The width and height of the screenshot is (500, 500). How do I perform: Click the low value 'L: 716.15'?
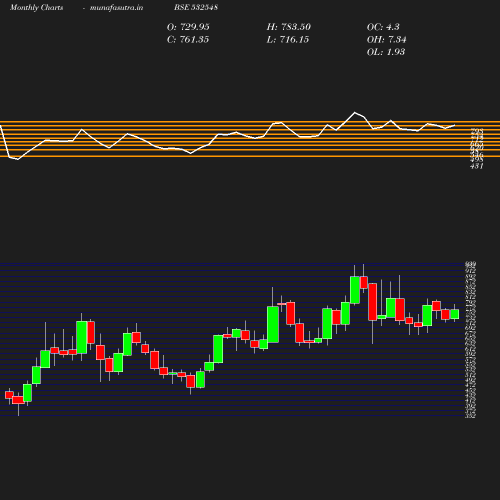288,40
